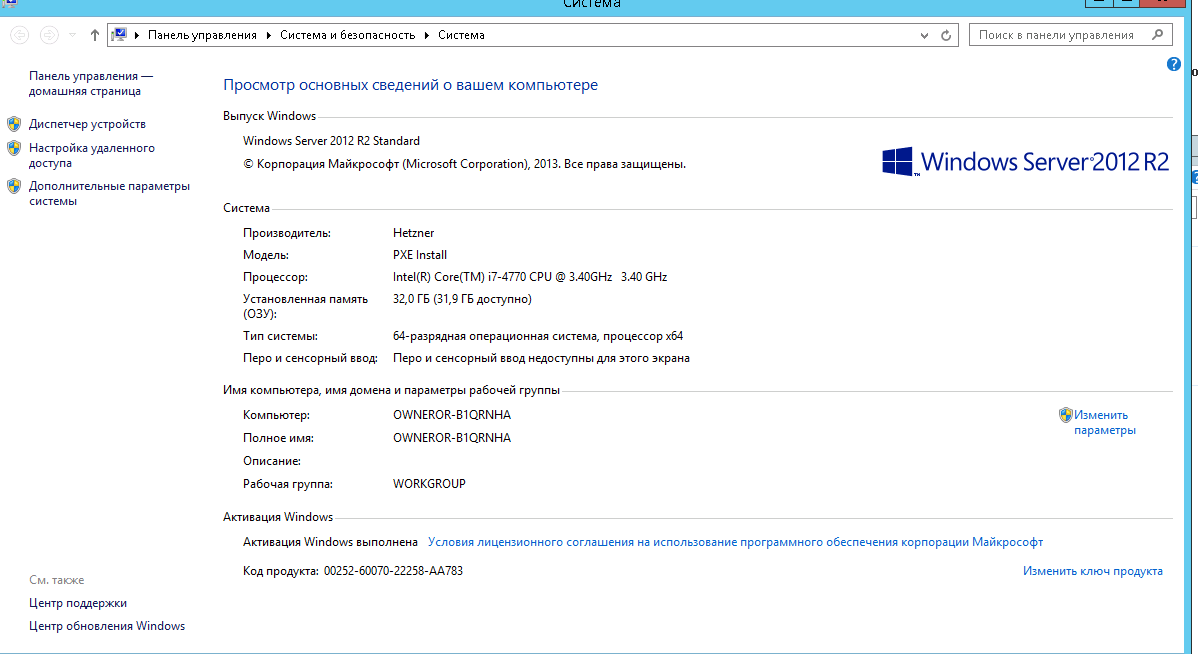1198x654 pixels.
Task: Open recent locations dropdown arrow
Action: 72,35
